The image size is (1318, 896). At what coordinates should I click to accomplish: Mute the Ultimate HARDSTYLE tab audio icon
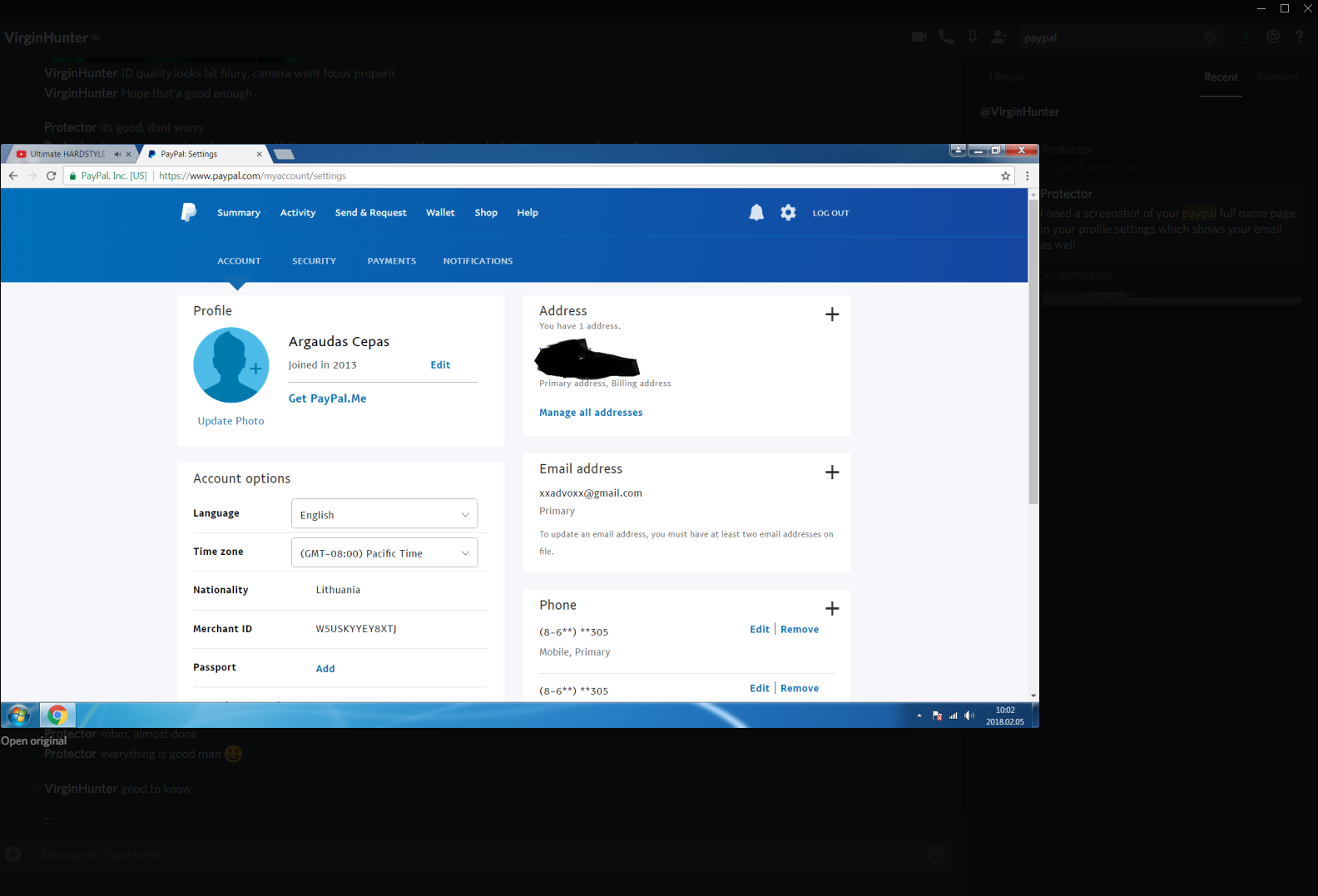117,154
